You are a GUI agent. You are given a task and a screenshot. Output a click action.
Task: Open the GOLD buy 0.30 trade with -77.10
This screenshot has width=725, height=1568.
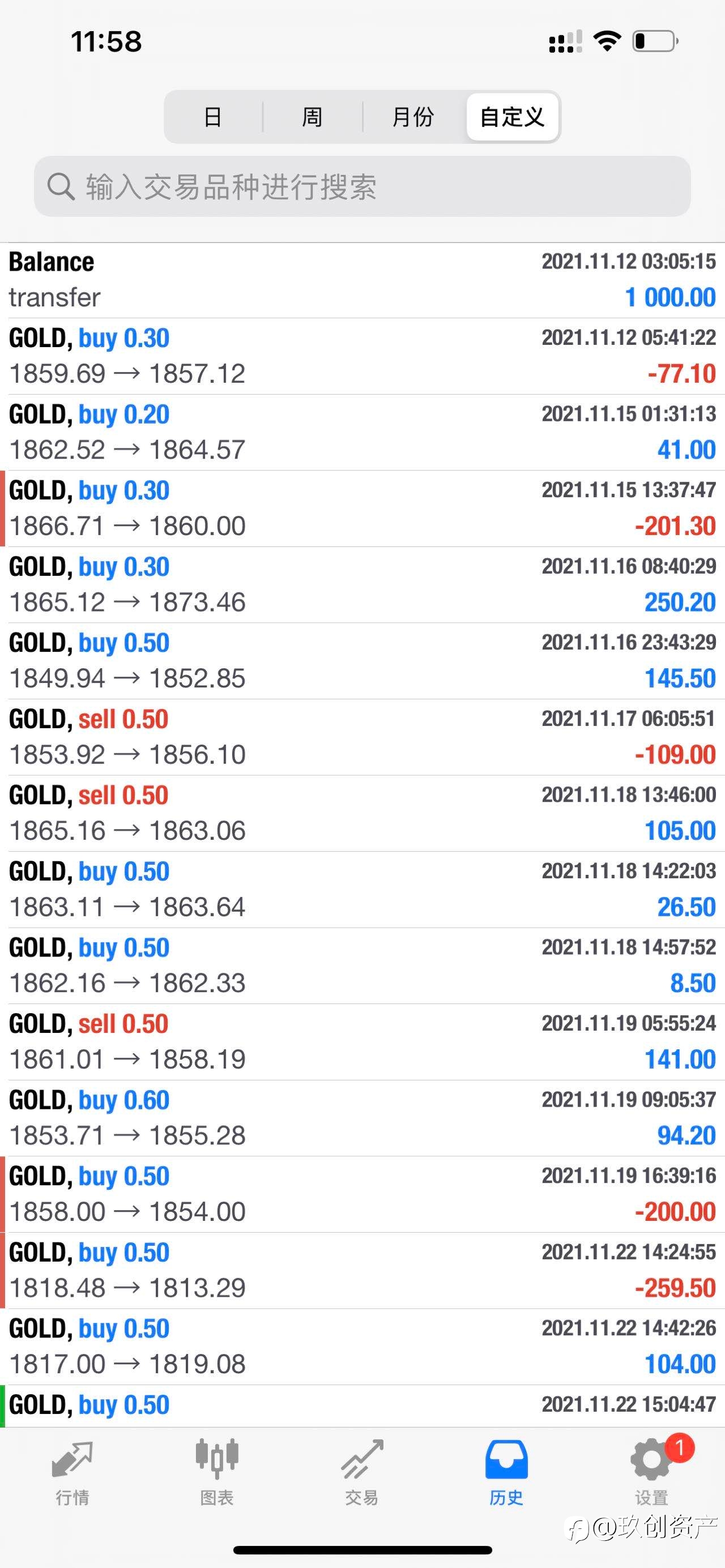[x=362, y=356]
